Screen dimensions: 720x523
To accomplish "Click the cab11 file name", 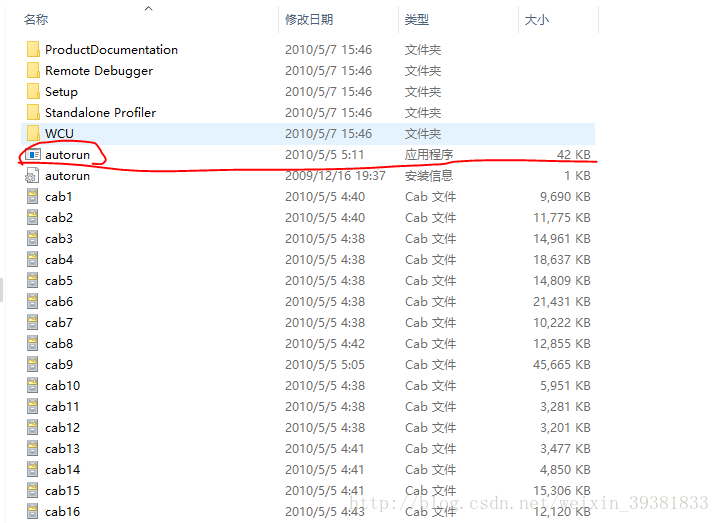I will point(62,407).
